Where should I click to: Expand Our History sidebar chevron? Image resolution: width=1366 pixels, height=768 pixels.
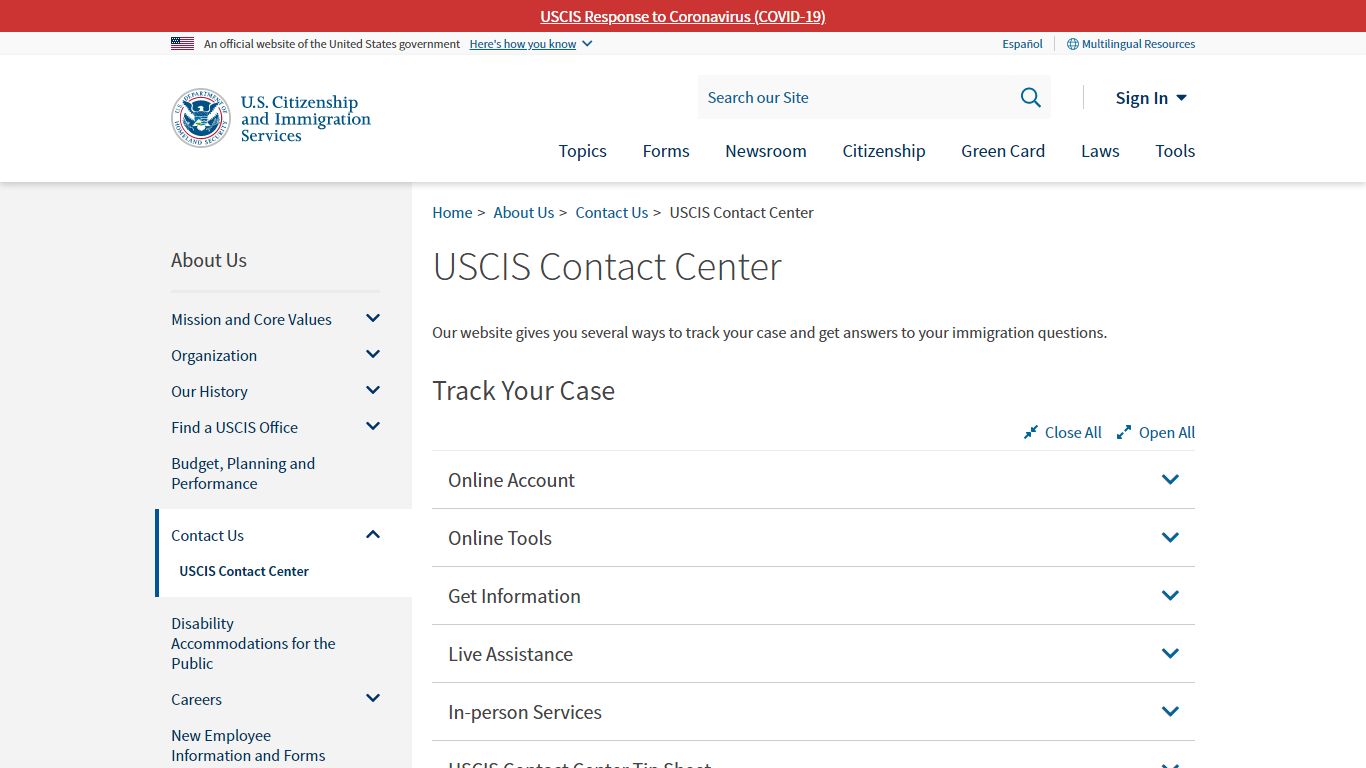pyautogui.click(x=373, y=391)
